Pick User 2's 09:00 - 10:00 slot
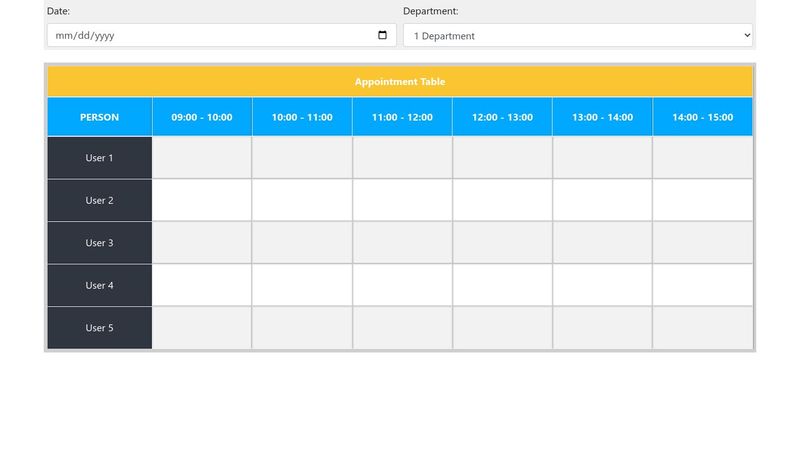800x450 pixels. click(x=202, y=200)
